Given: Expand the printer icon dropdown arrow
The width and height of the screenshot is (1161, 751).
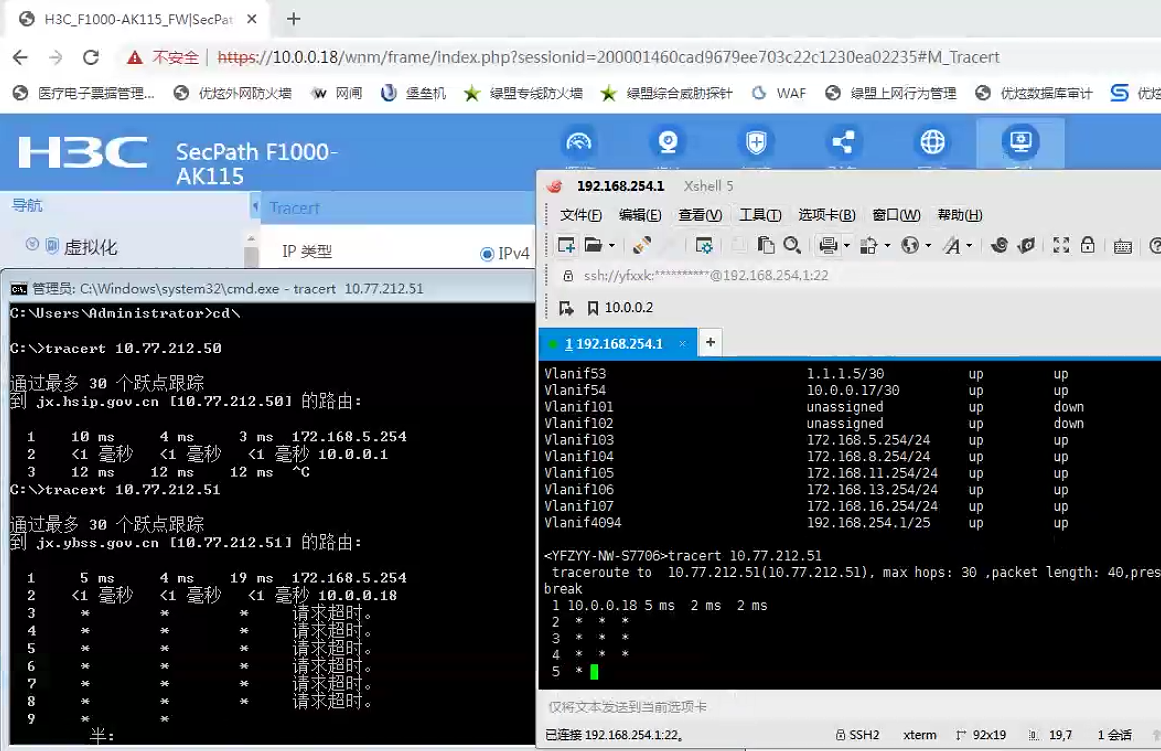Looking at the screenshot, I should coord(846,245).
